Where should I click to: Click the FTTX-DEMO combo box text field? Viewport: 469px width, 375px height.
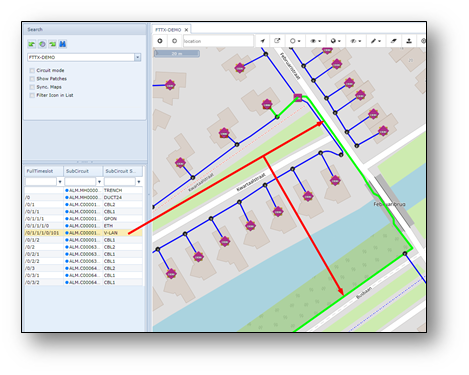[x=81, y=57]
